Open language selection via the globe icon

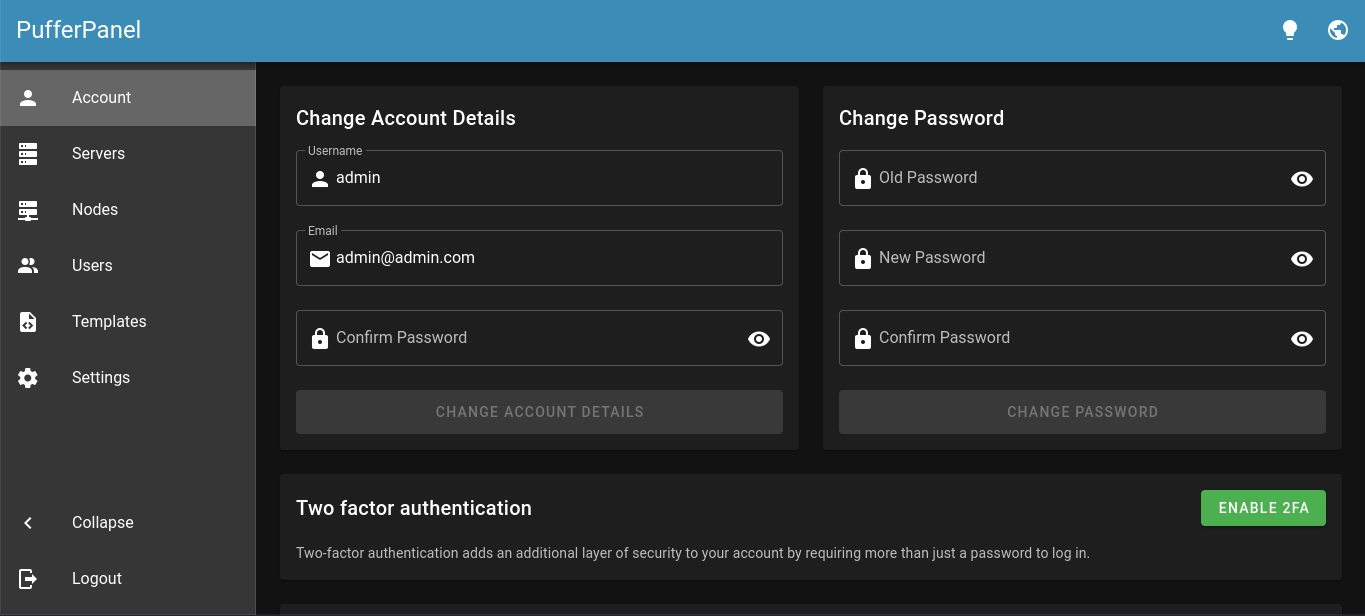[1337, 29]
